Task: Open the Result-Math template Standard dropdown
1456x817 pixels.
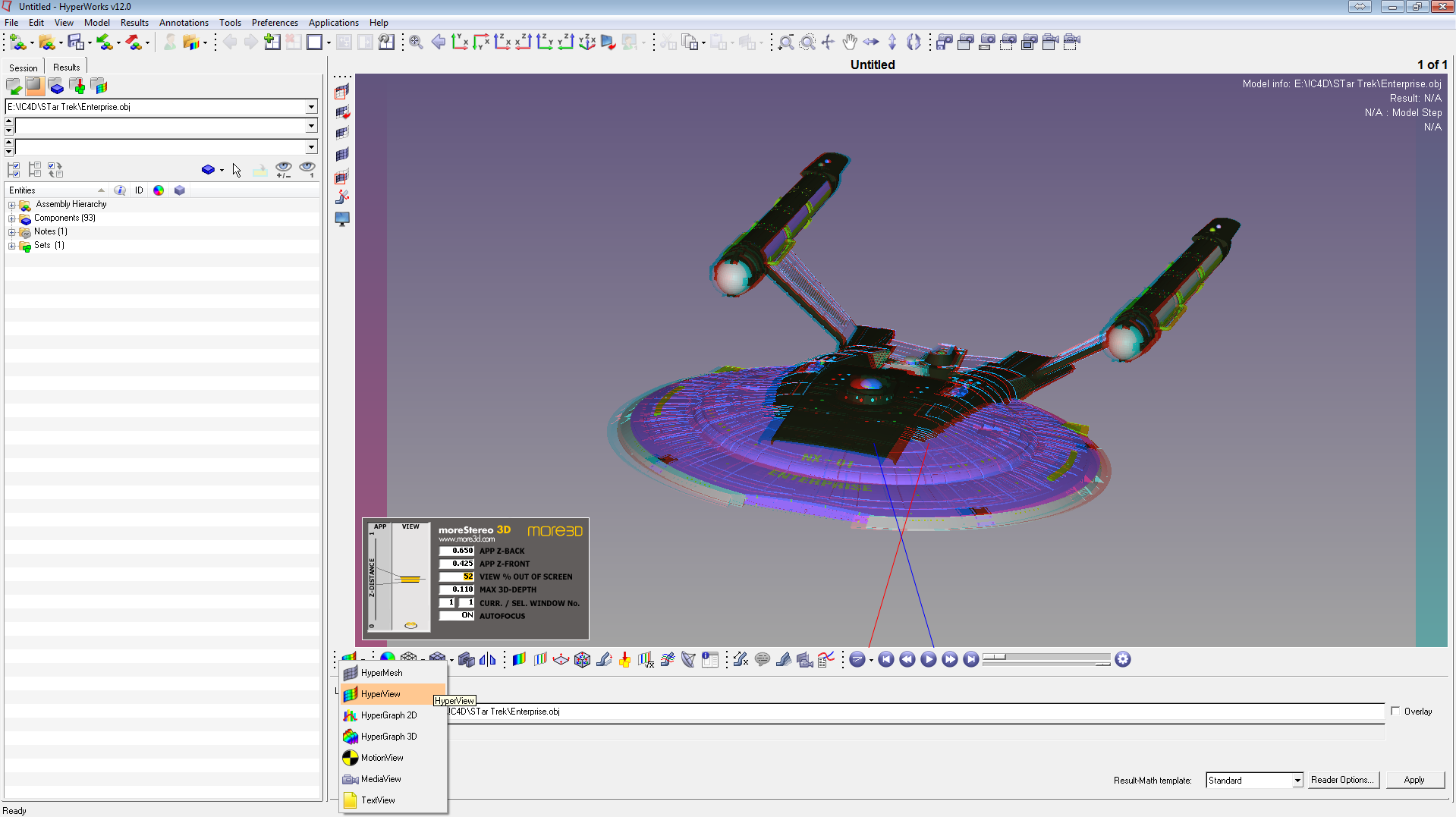Action: [x=1297, y=781]
